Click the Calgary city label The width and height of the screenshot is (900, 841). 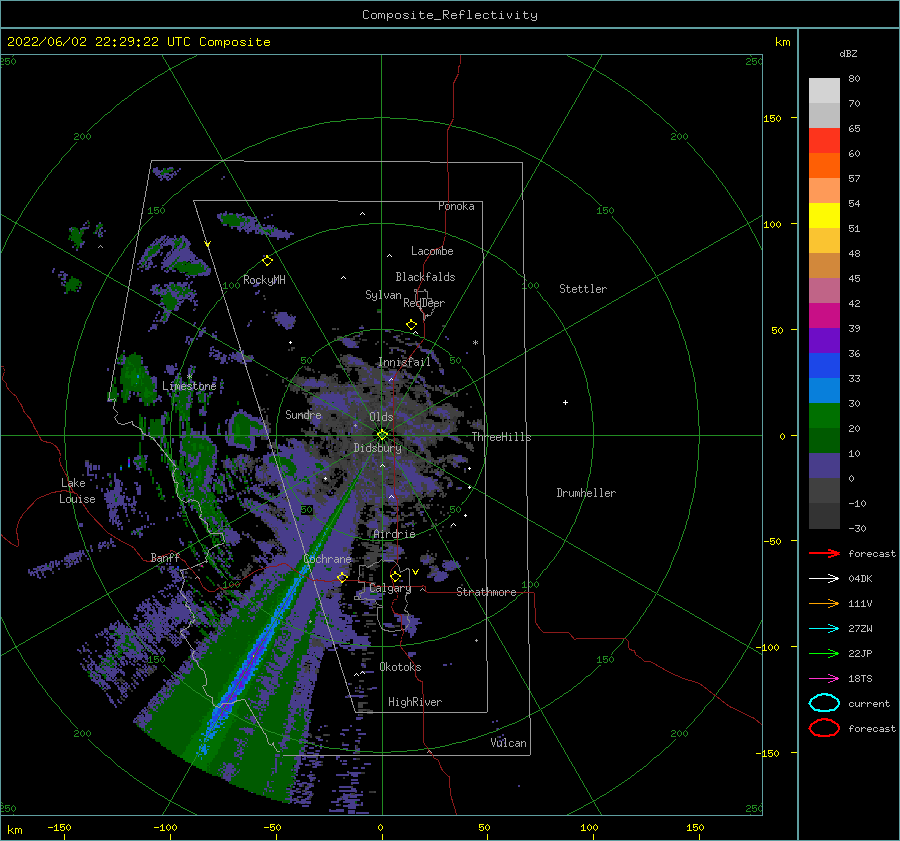tap(390, 588)
